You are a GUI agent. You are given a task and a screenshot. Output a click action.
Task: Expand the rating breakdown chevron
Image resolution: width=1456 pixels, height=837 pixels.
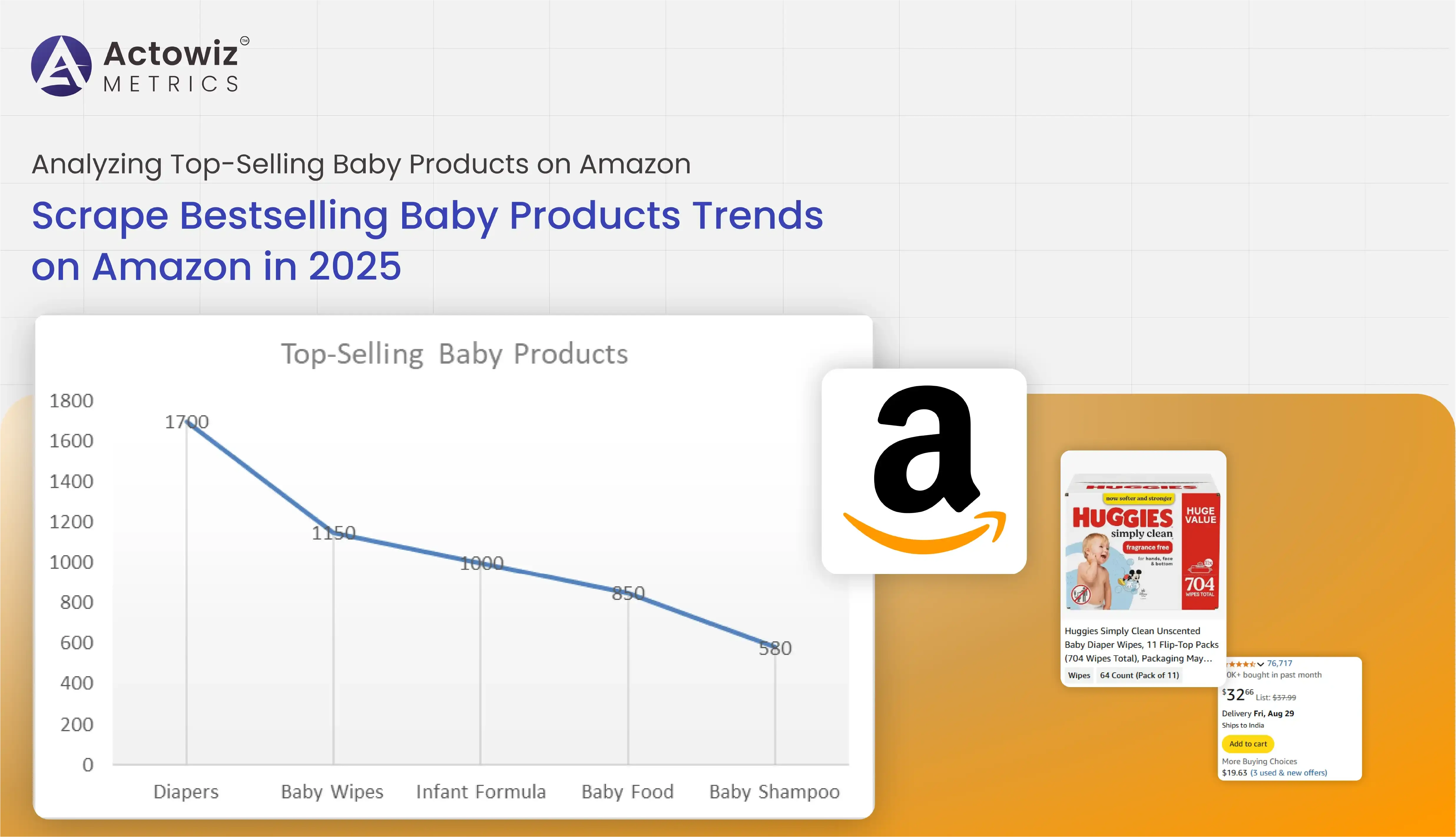[1261, 664]
